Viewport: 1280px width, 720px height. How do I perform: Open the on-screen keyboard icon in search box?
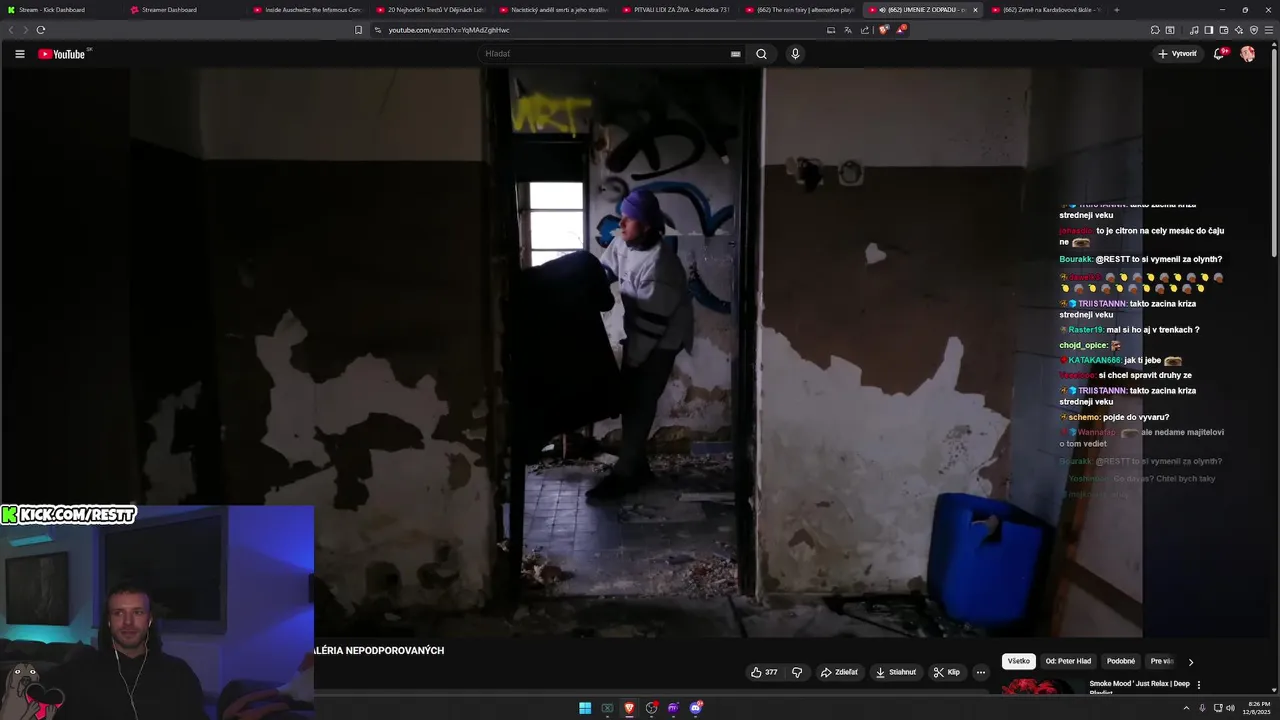[736, 54]
